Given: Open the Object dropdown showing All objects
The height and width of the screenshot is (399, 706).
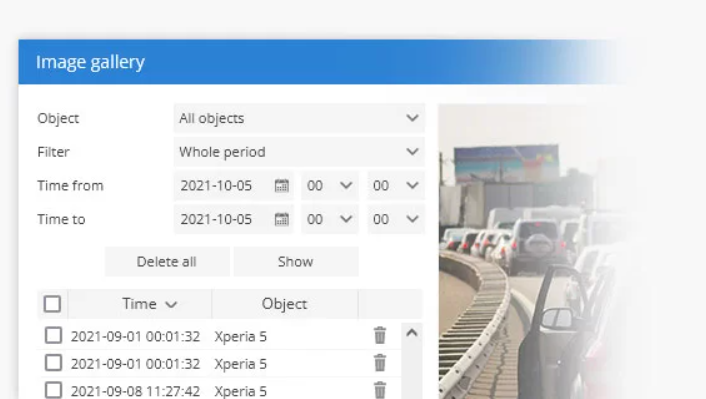Looking at the screenshot, I should [x=299, y=118].
